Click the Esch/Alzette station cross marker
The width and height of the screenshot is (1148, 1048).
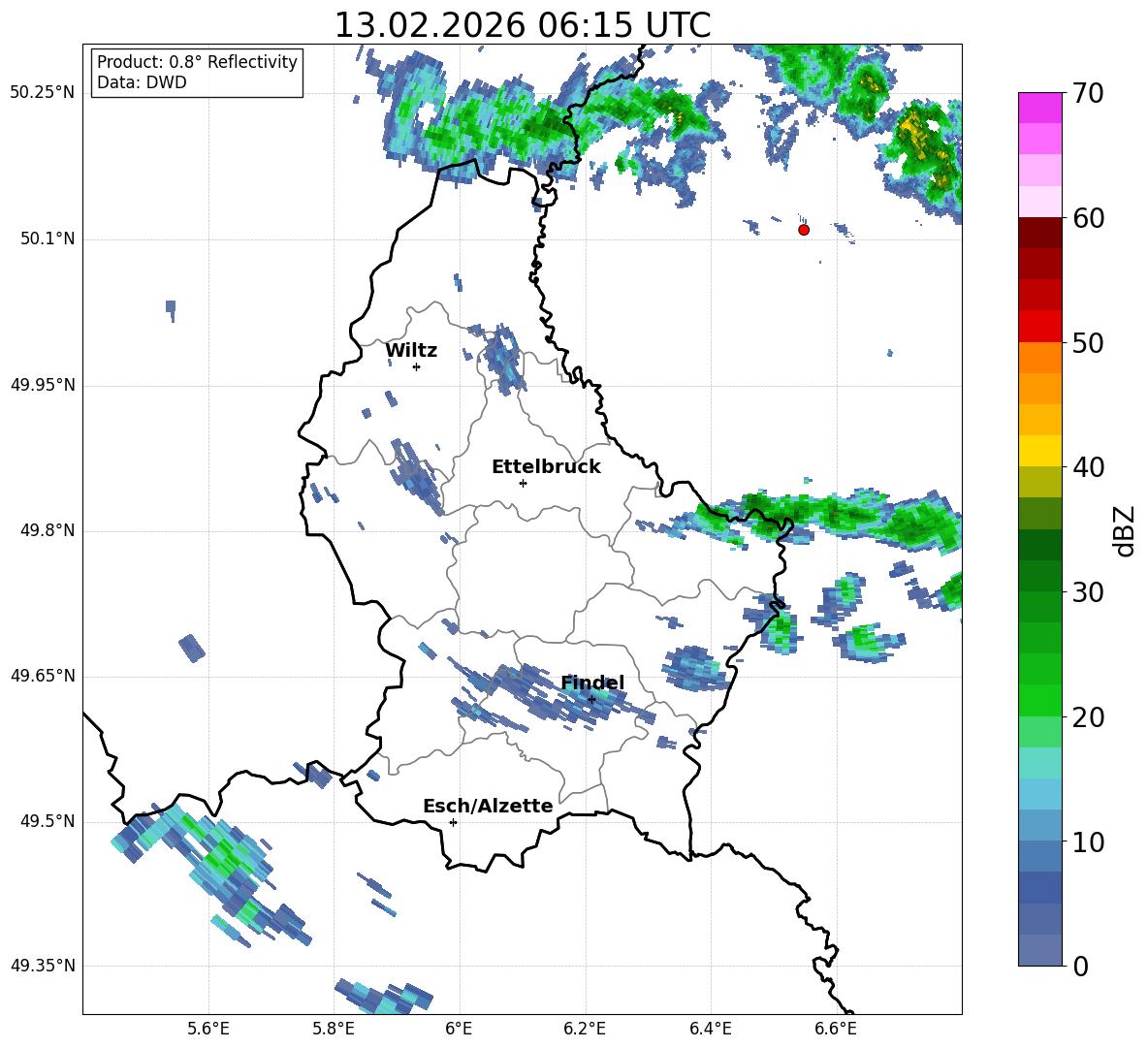[453, 822]
